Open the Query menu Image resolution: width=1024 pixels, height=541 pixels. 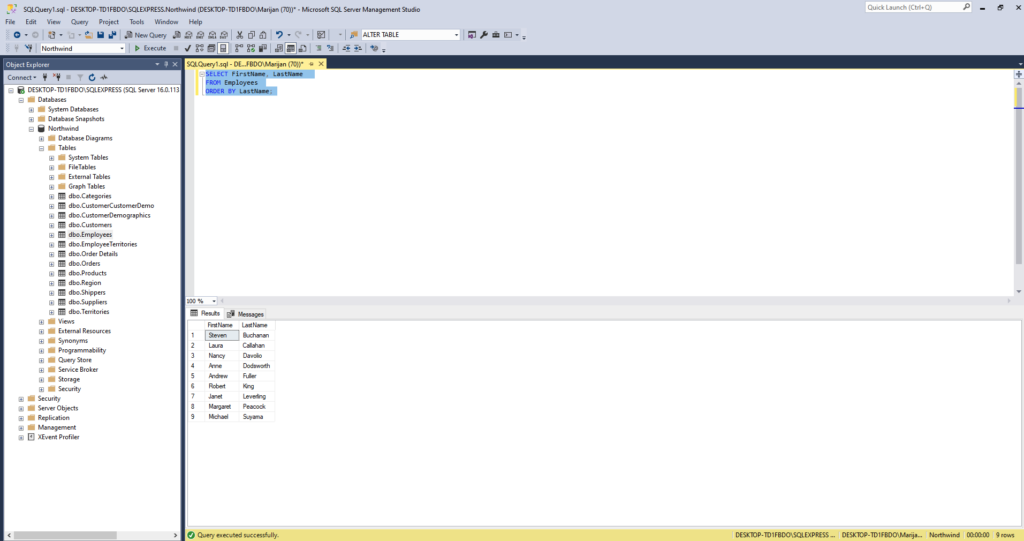(x=79, y=21)
